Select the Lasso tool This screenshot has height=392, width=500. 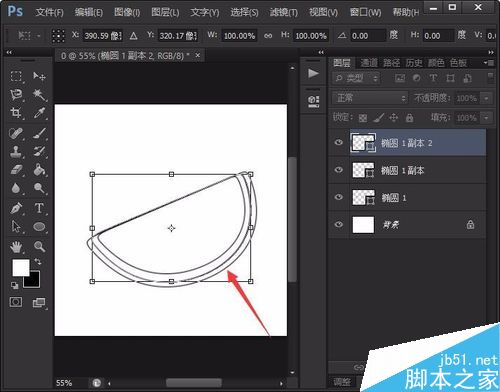click(16, 95)
